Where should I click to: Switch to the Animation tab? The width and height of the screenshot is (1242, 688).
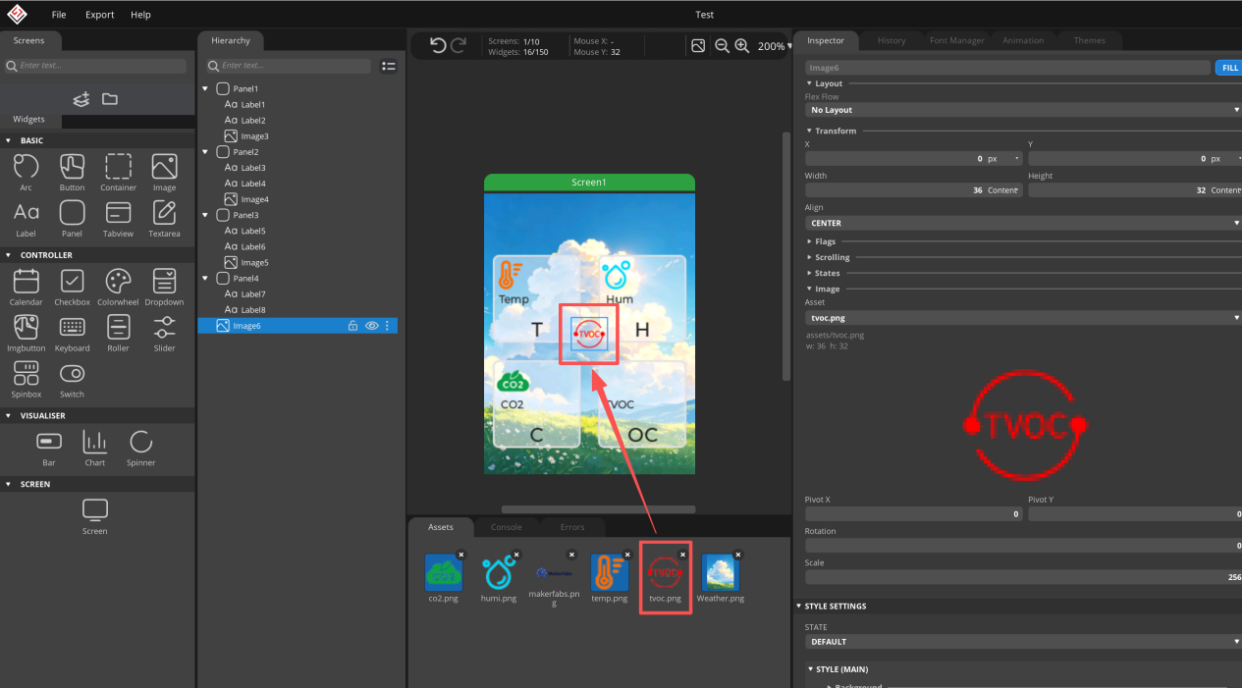[1023, 41]
